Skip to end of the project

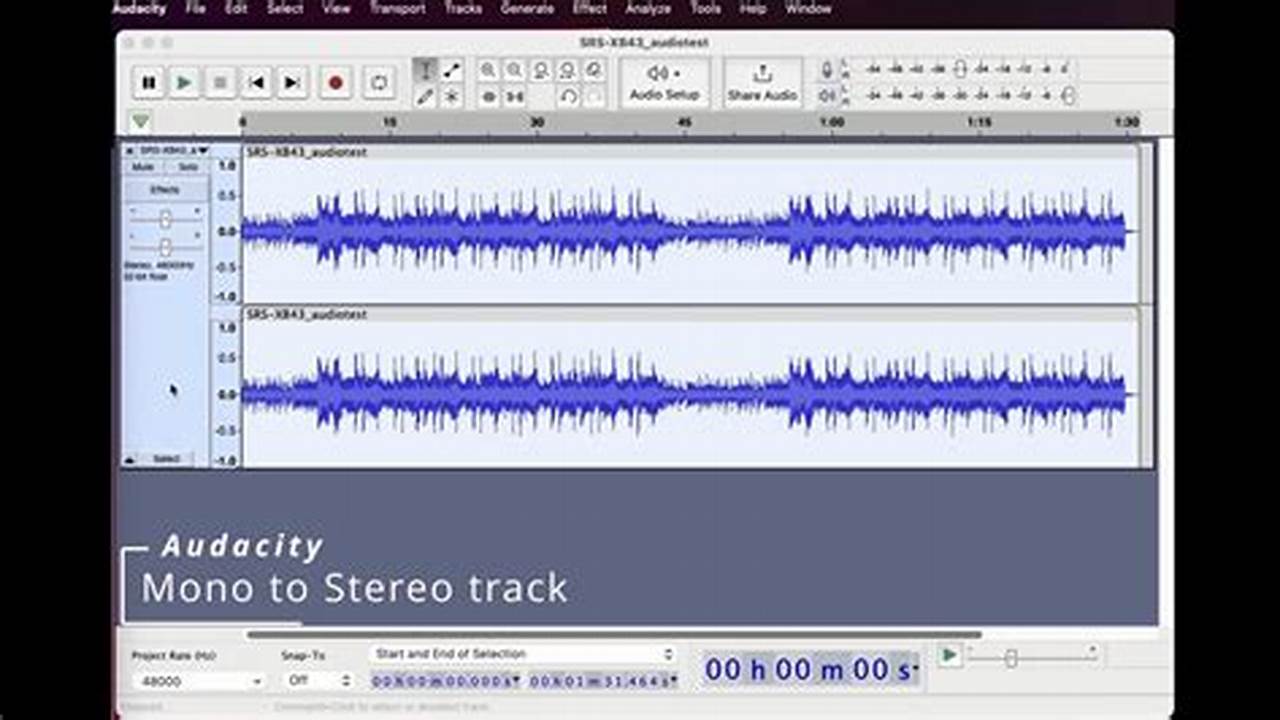[292, 83]
